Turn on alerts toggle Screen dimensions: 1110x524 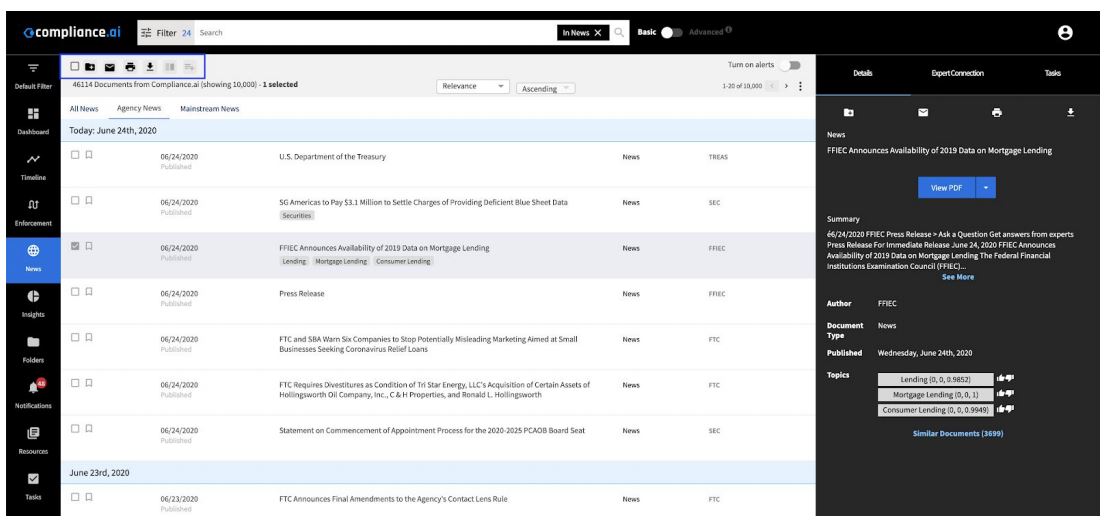(x=789, y=65)
